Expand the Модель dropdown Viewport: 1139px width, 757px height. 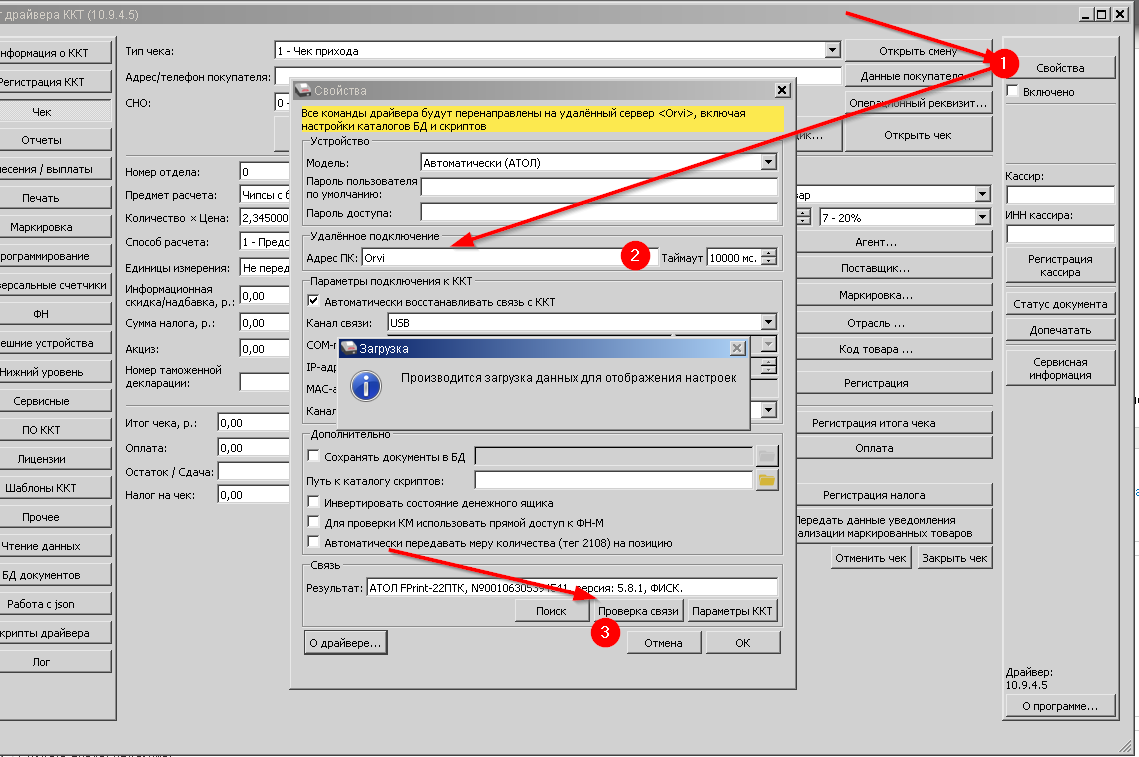767,162
